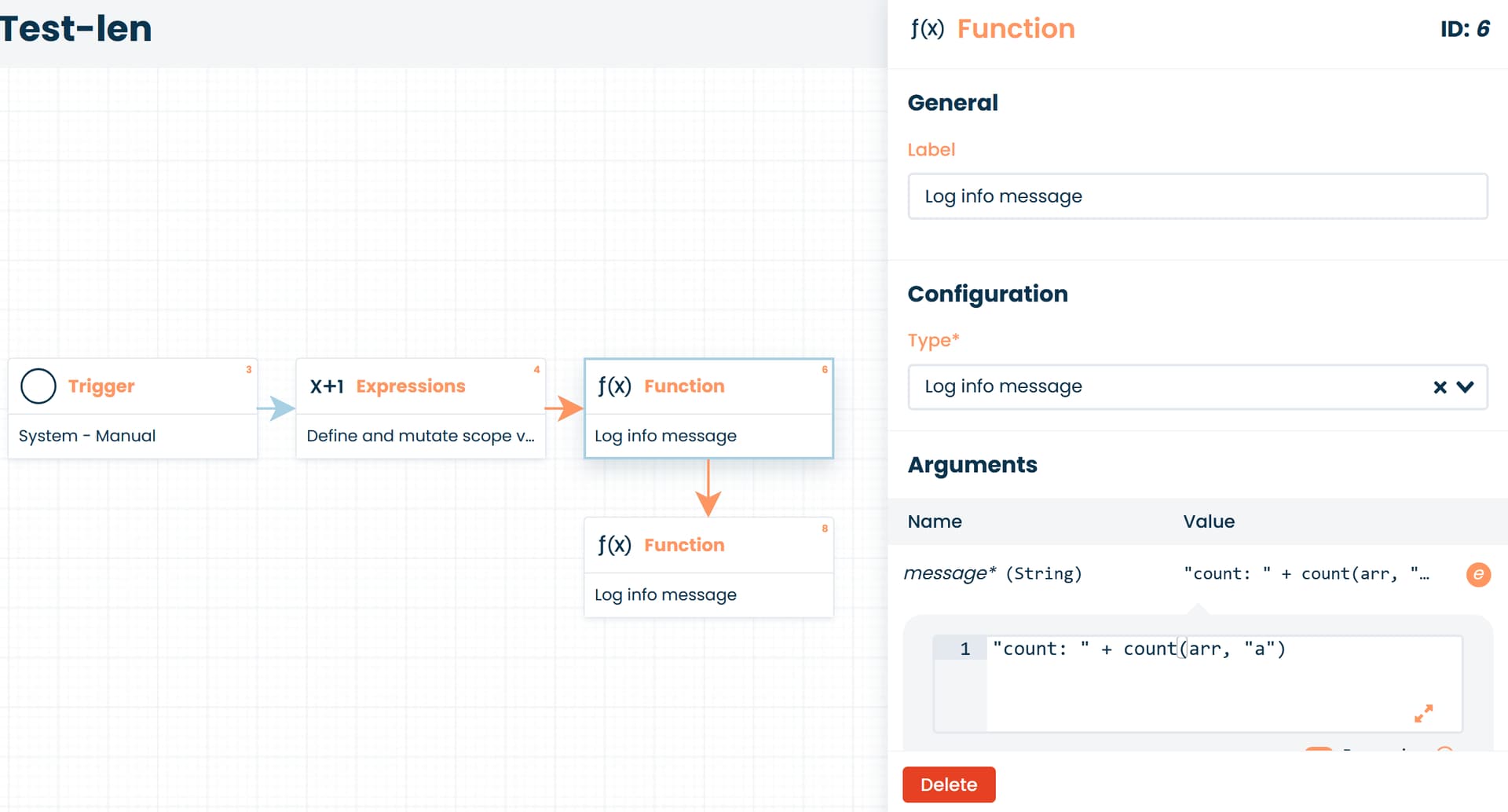Select the f(x) icon on Function node 8
This screenshot has width=1508, height=812.
click(614, 545)
